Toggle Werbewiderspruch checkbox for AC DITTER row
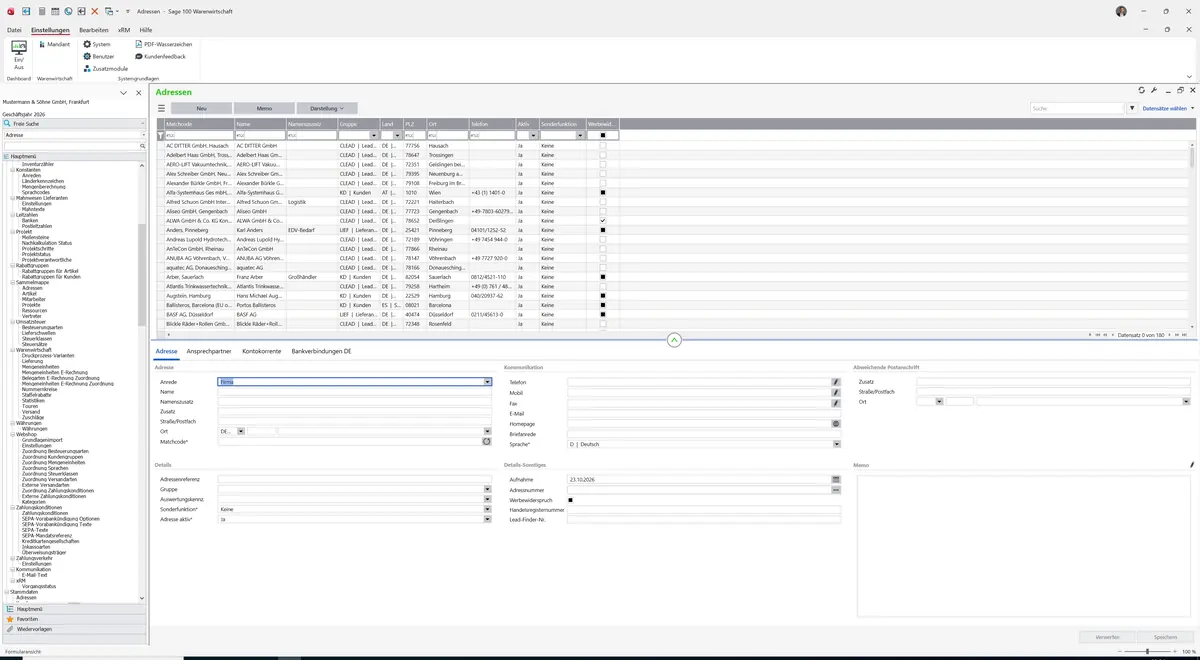This screenshot has width=1200, height=660. (x=603, y=146)
